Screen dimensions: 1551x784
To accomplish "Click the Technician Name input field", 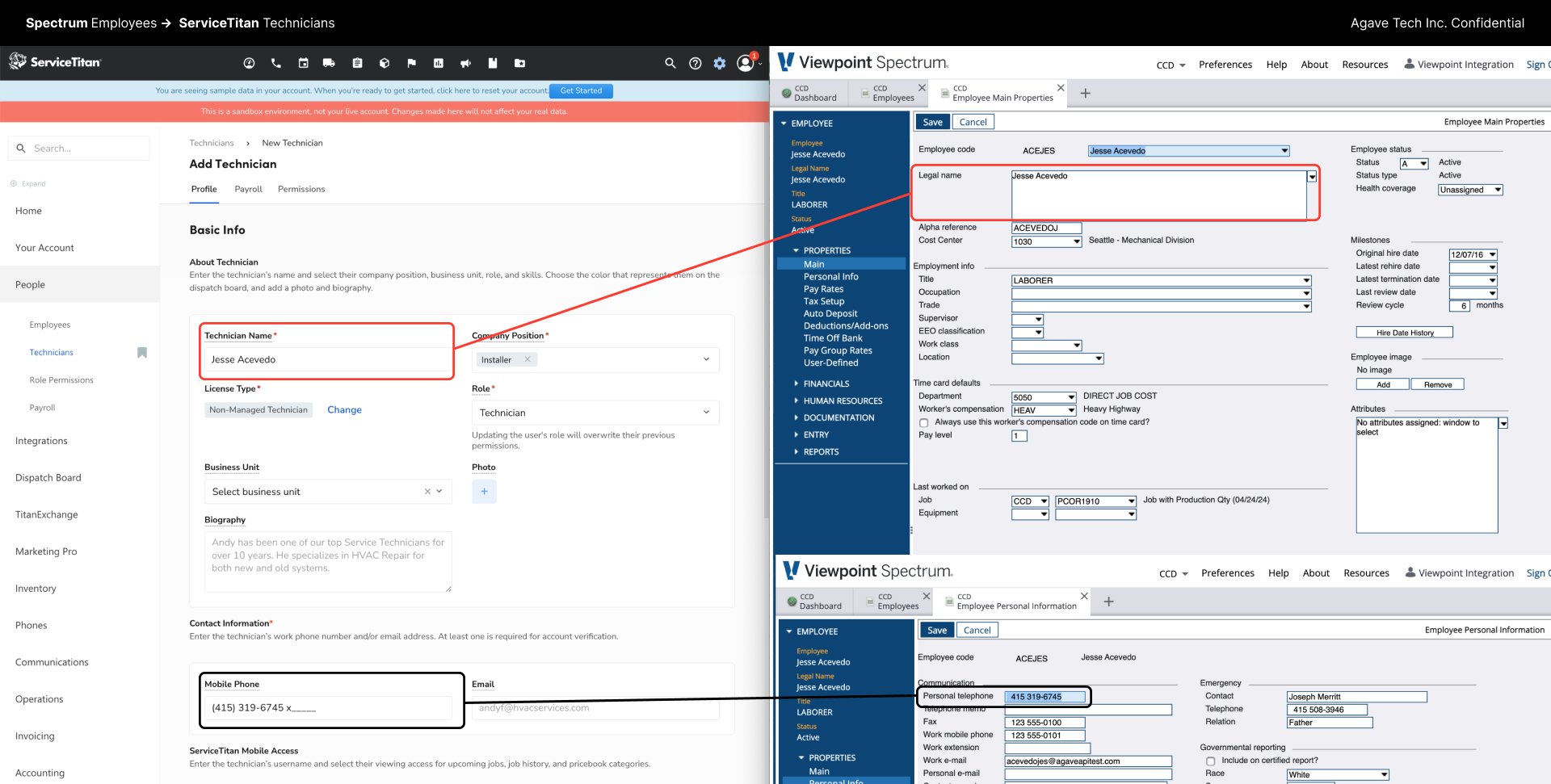I will 327,359.
